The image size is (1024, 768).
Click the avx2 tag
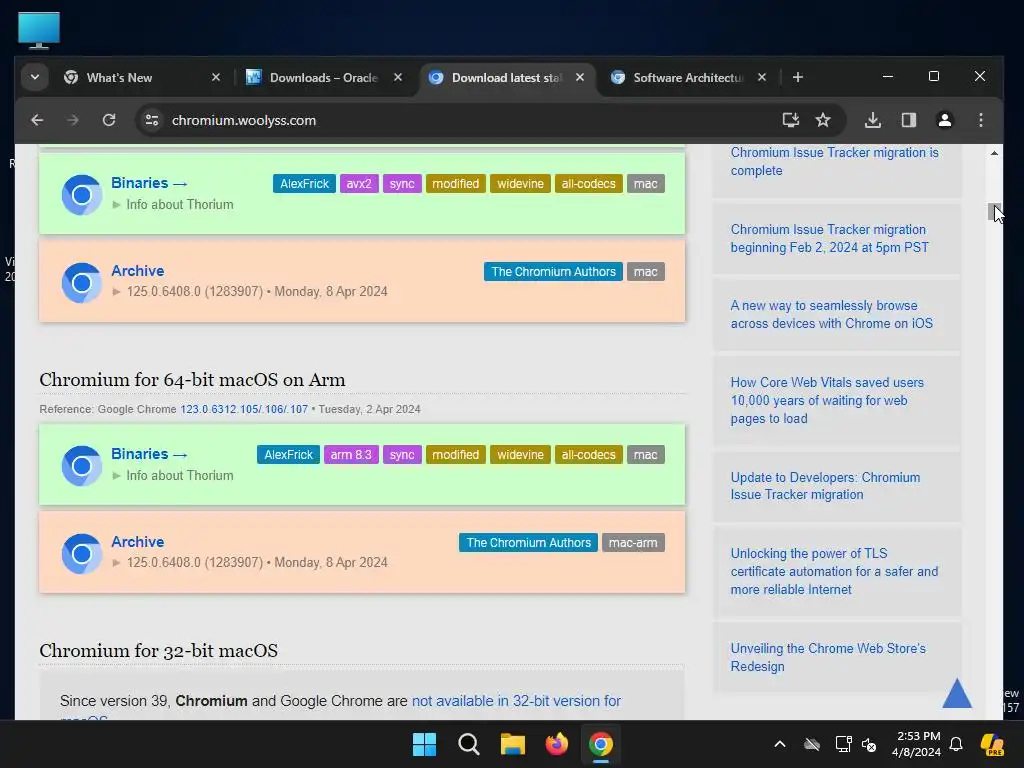tap(359, 184)
